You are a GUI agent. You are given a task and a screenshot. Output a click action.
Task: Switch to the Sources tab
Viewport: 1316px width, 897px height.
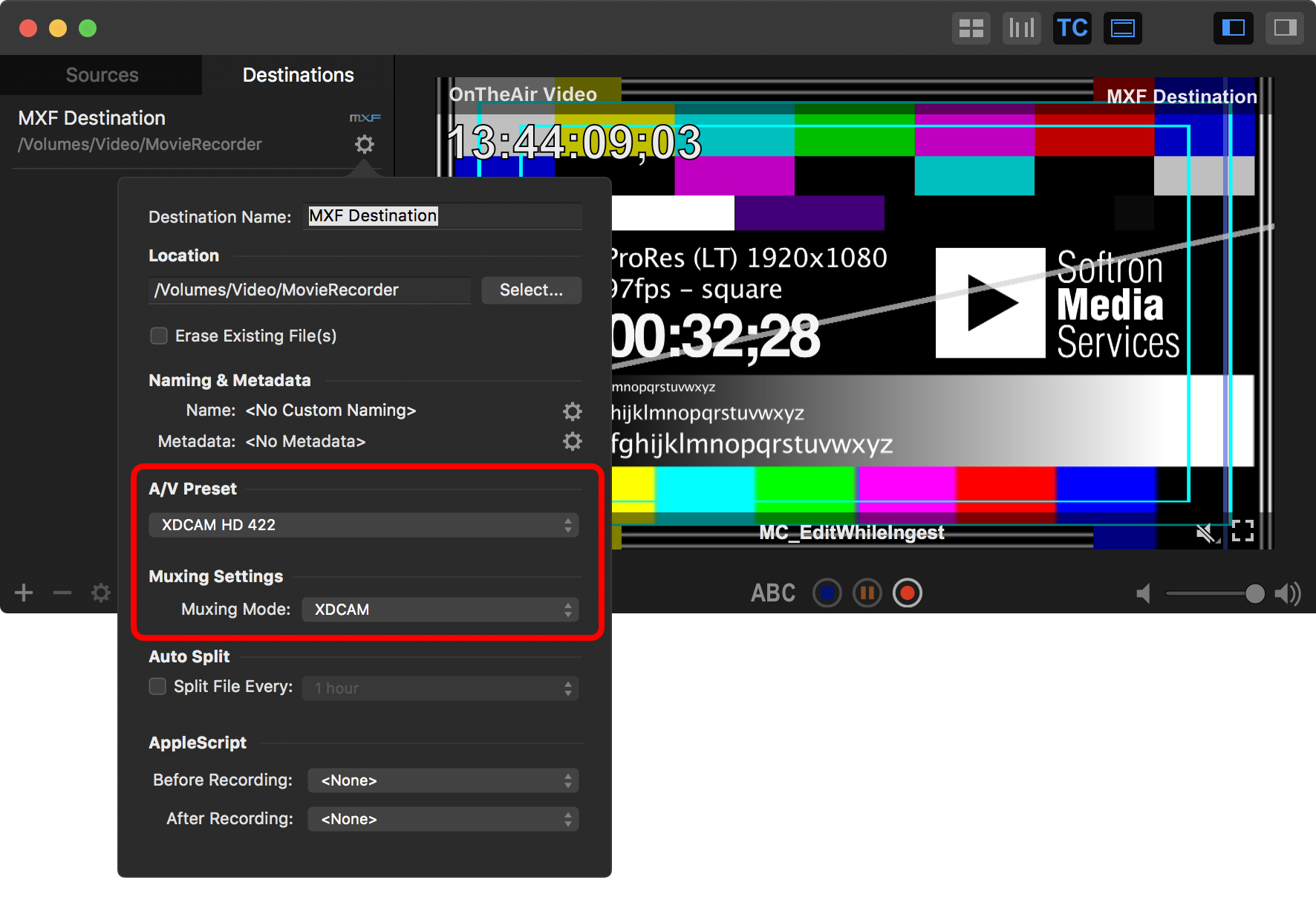pyautogui.click(x=102, y=75)
